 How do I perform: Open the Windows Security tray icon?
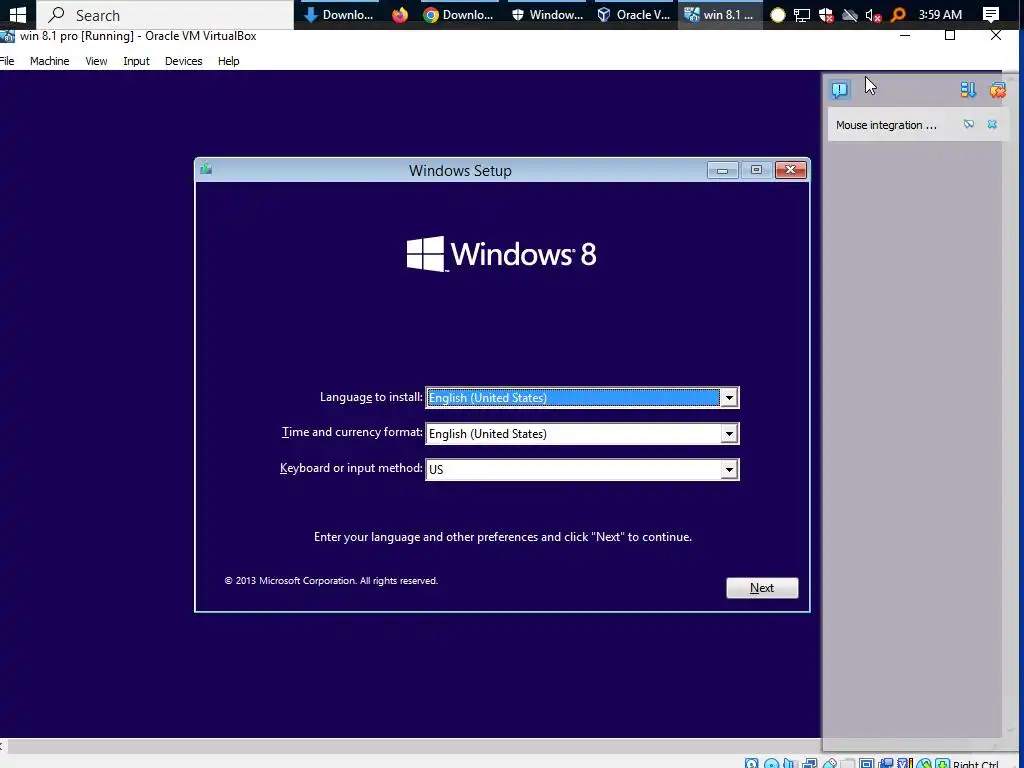826,15
